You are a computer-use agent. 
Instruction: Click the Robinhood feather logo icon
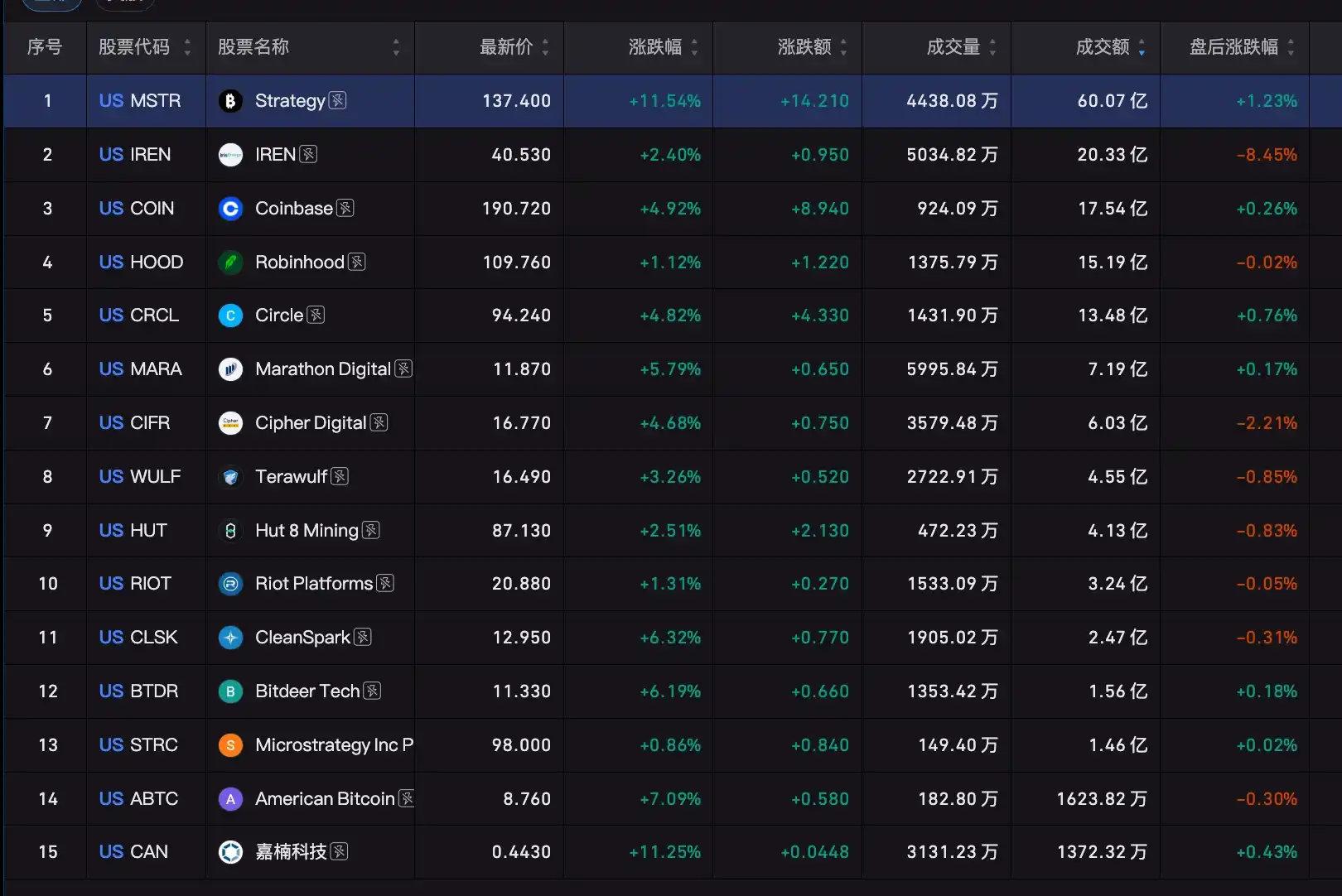click(x=230, y=263)
